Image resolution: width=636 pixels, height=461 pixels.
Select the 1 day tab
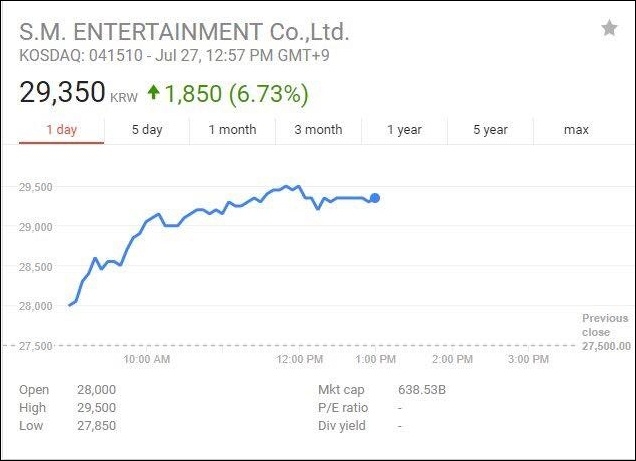pyautogui.click(x=61, y=130)
